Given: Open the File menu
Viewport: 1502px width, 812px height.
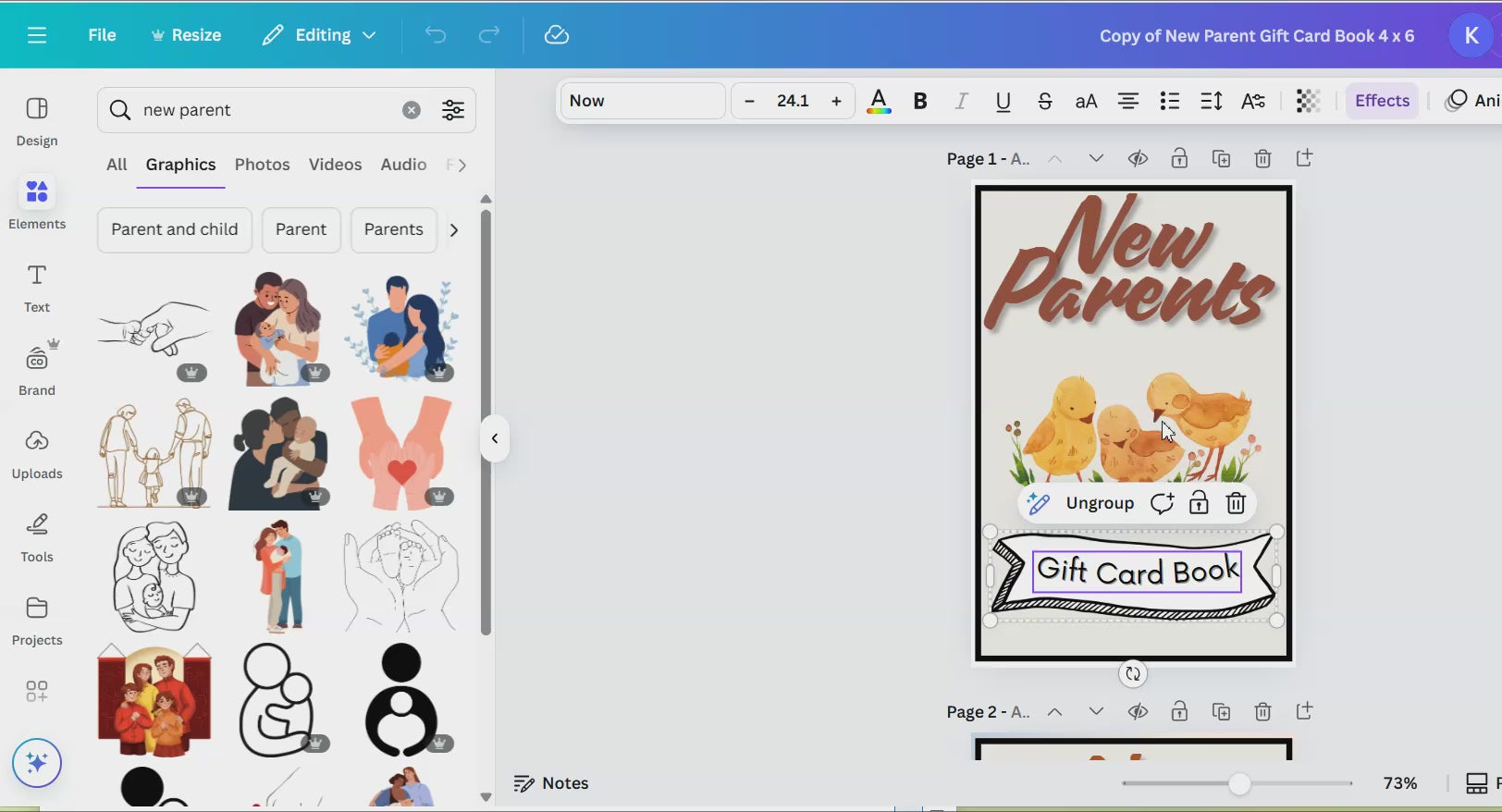Looking at the screenshot, I should tap(102, 35).
